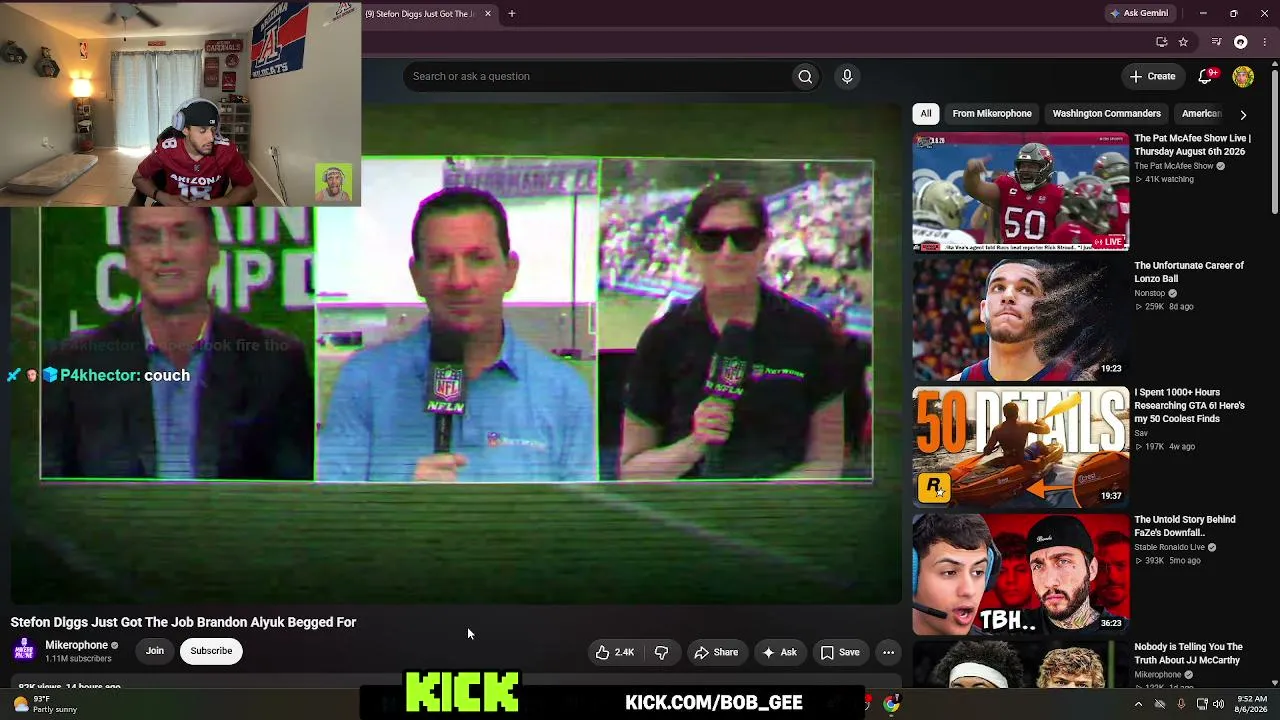Image resolution: width=1280 pixels, height=720 pixels.
Task: Open the volume control in system tray
Action: 1218,704
